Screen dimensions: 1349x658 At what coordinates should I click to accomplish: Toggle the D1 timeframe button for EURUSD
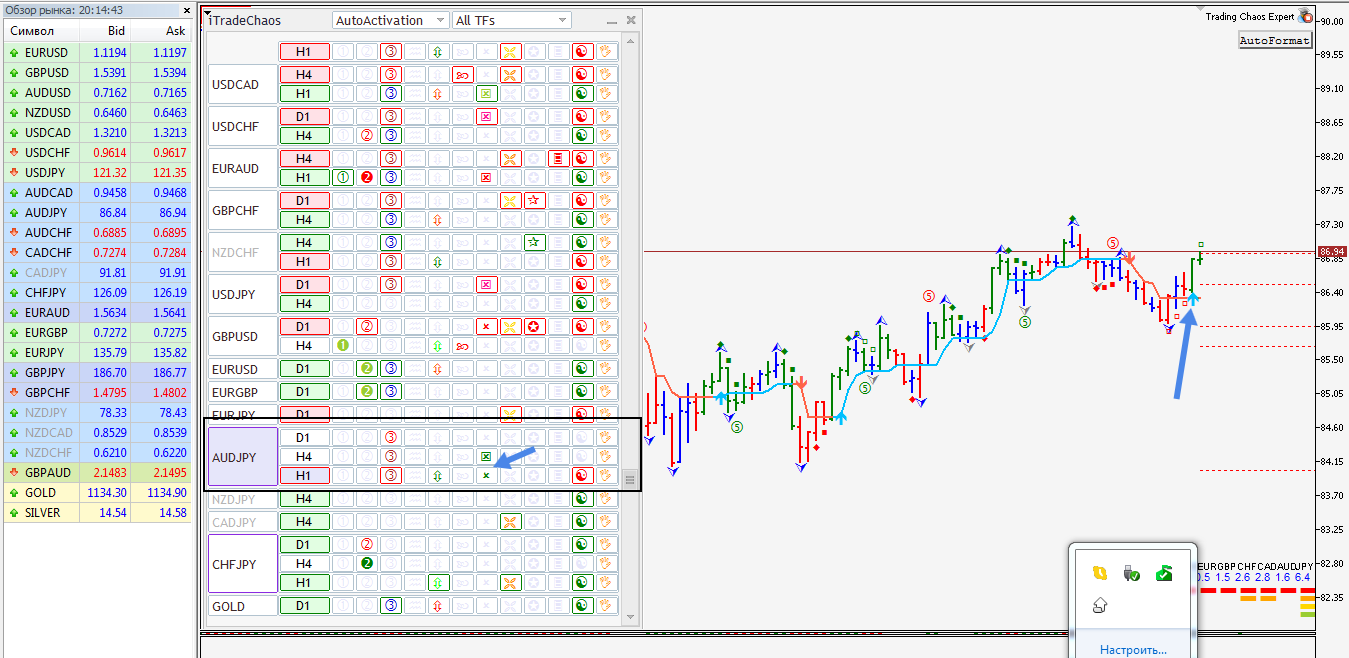[x=304, y=369]
